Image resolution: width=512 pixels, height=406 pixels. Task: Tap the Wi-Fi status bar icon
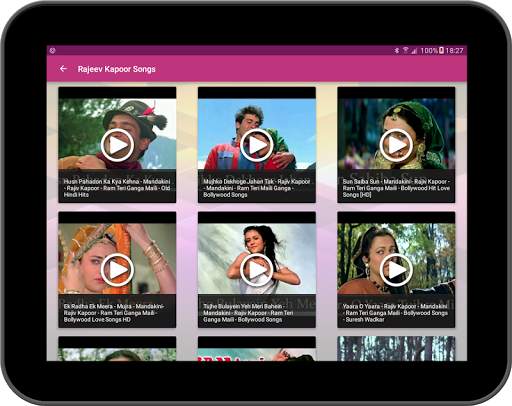click(x=405, y=50)
